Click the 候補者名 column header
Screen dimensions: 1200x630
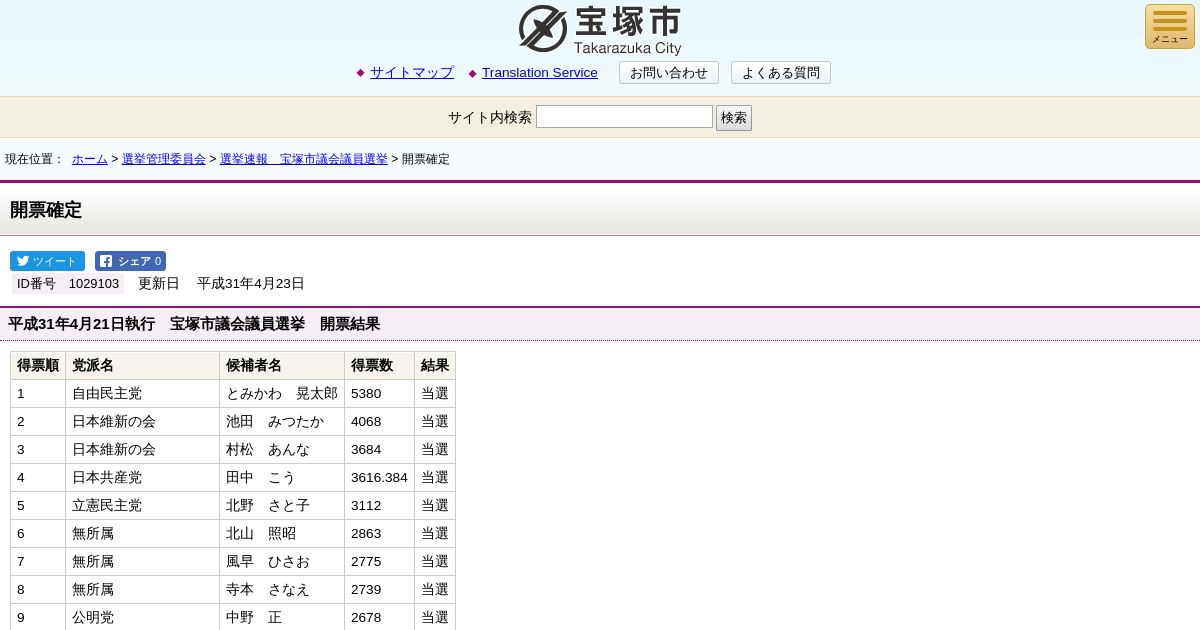point(282,366)
